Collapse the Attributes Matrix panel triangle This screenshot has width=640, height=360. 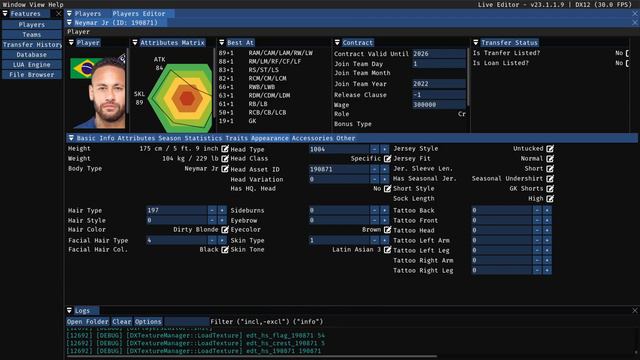(135, 42)
